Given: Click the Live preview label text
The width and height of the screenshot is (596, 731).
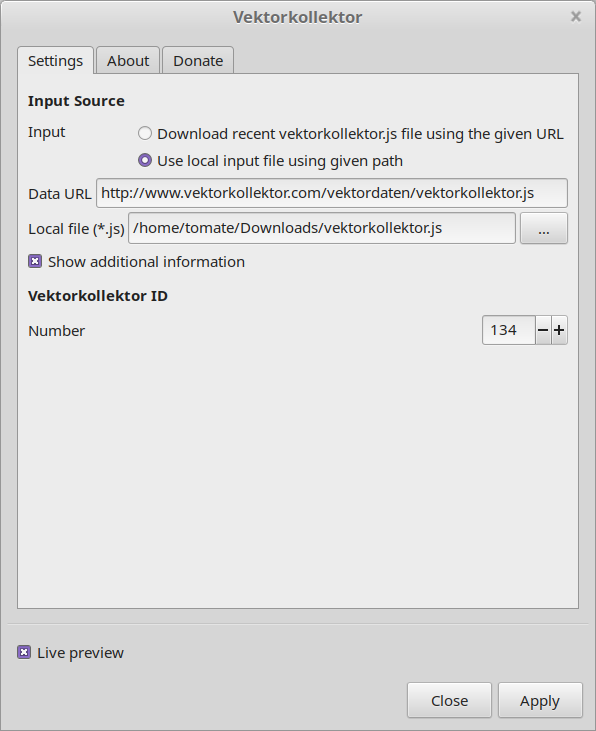Looking at the screenshot, I should pyautogui.click(x=81, y=653).
